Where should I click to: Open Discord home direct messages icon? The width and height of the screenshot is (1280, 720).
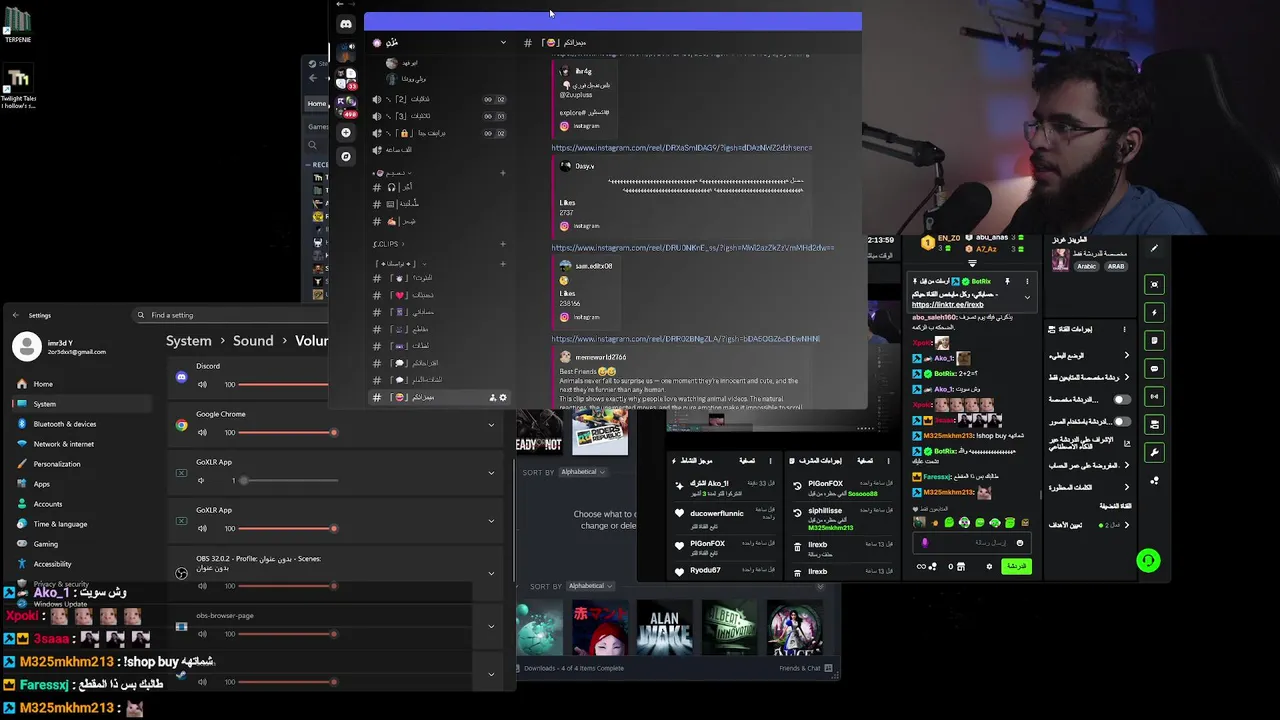point(346,24)
